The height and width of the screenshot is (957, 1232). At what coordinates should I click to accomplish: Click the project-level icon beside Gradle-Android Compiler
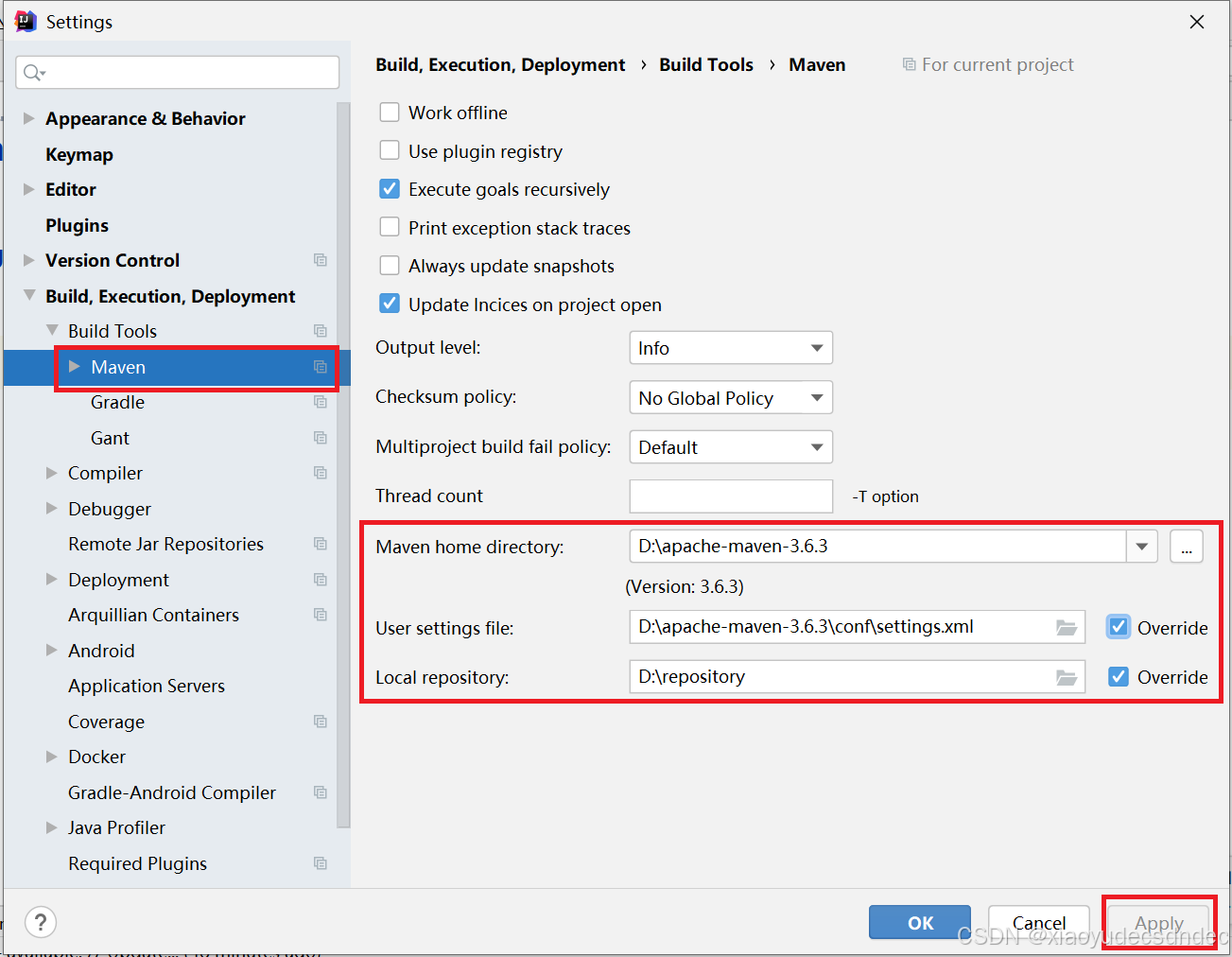pos(321,792)
